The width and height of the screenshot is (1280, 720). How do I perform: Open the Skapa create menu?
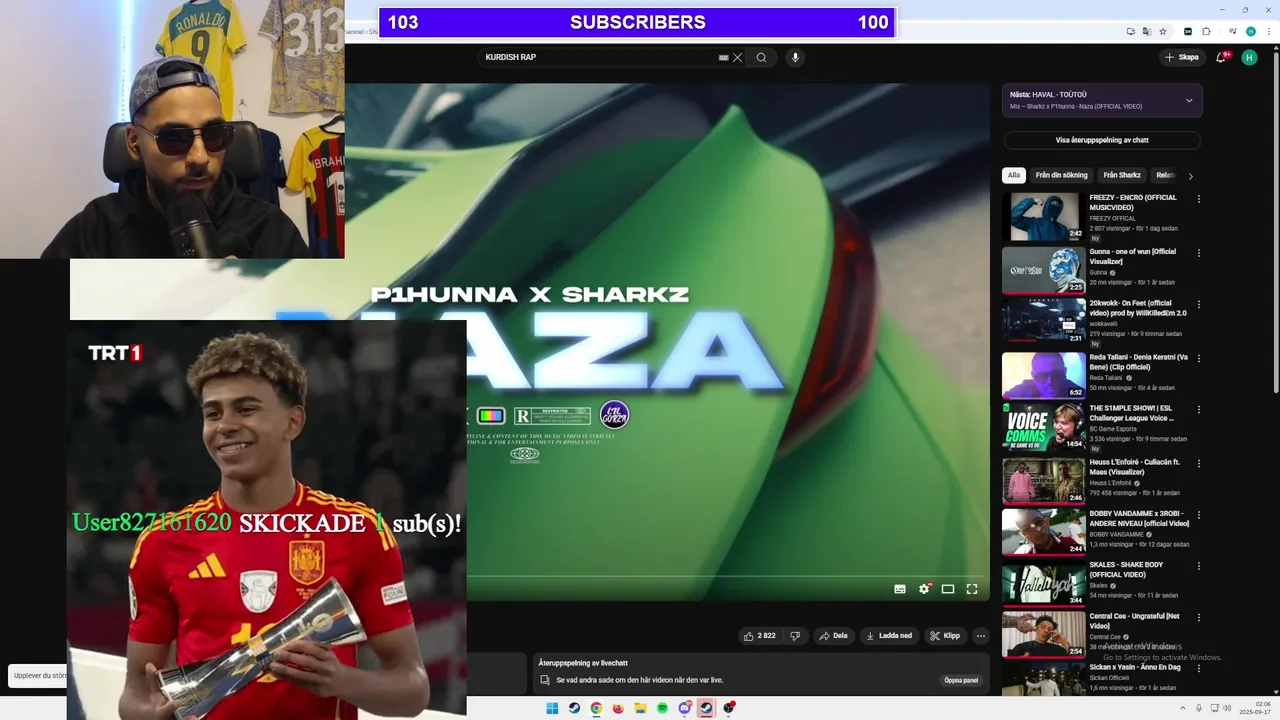pos(1181,57)
